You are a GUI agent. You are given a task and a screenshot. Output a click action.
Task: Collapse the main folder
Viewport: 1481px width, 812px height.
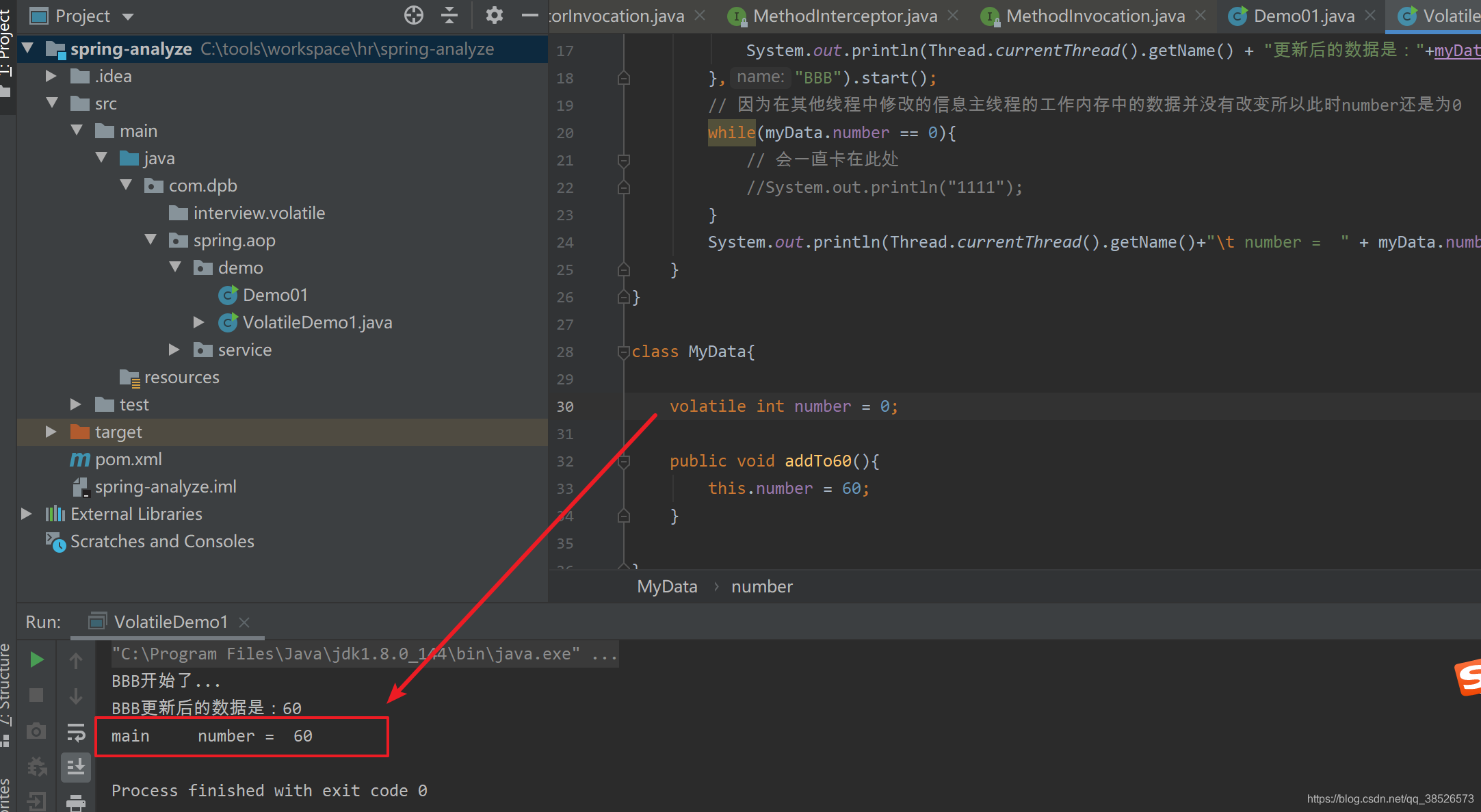77,131
